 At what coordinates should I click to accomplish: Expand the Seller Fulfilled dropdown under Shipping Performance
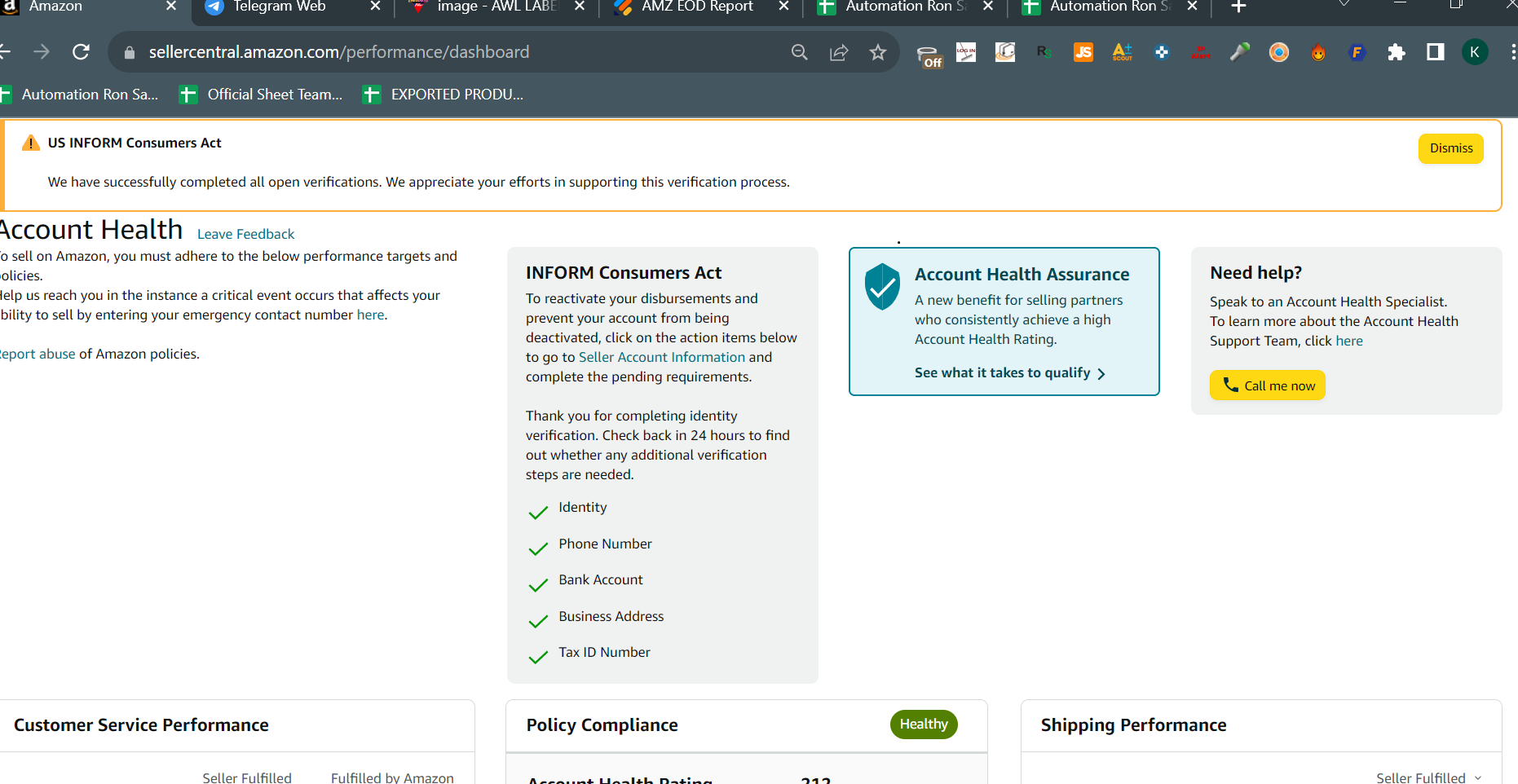pos(1428,777)
